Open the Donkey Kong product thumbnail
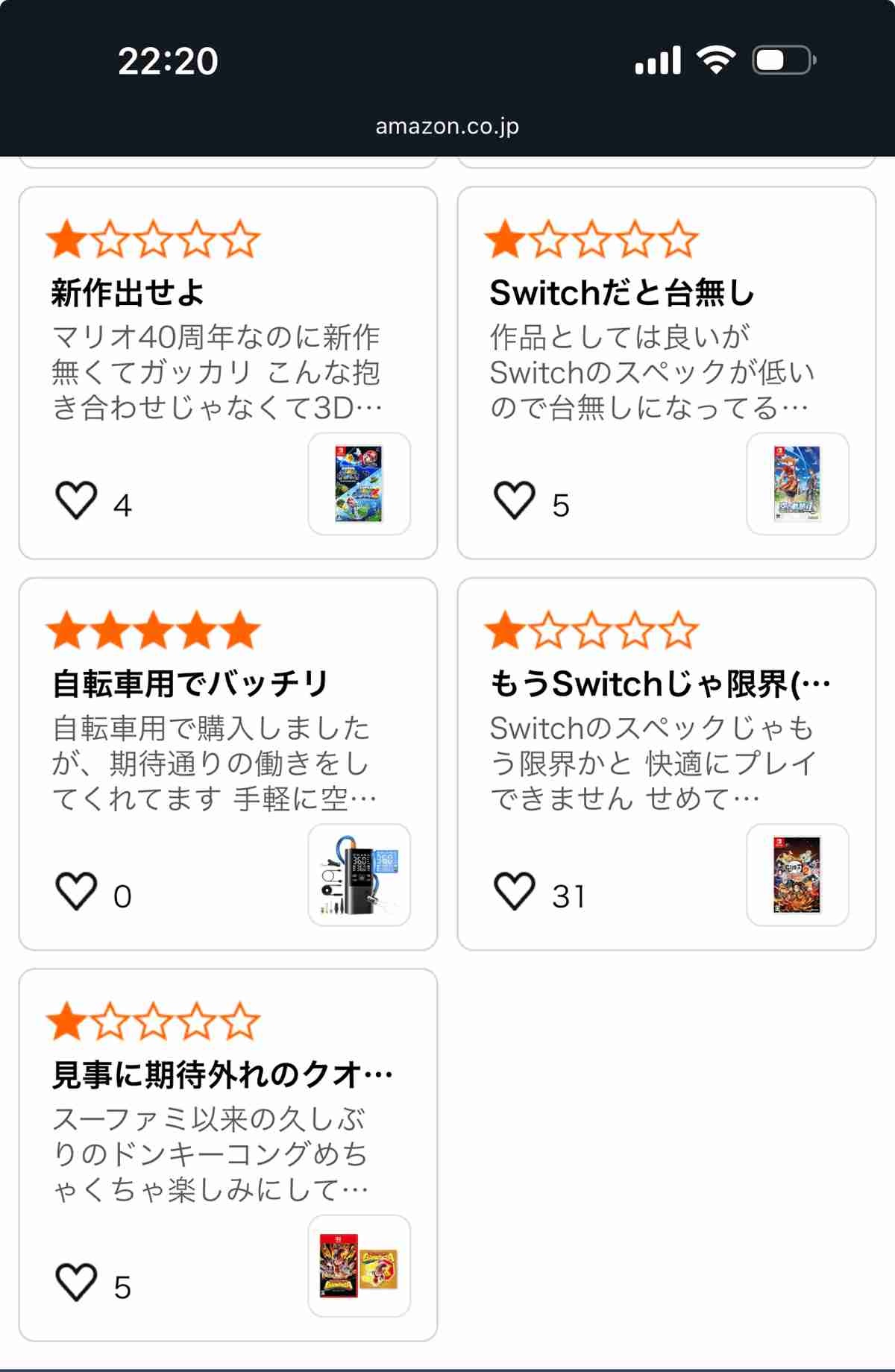This screenshot has height=1372, width=895. point(359,1266)
